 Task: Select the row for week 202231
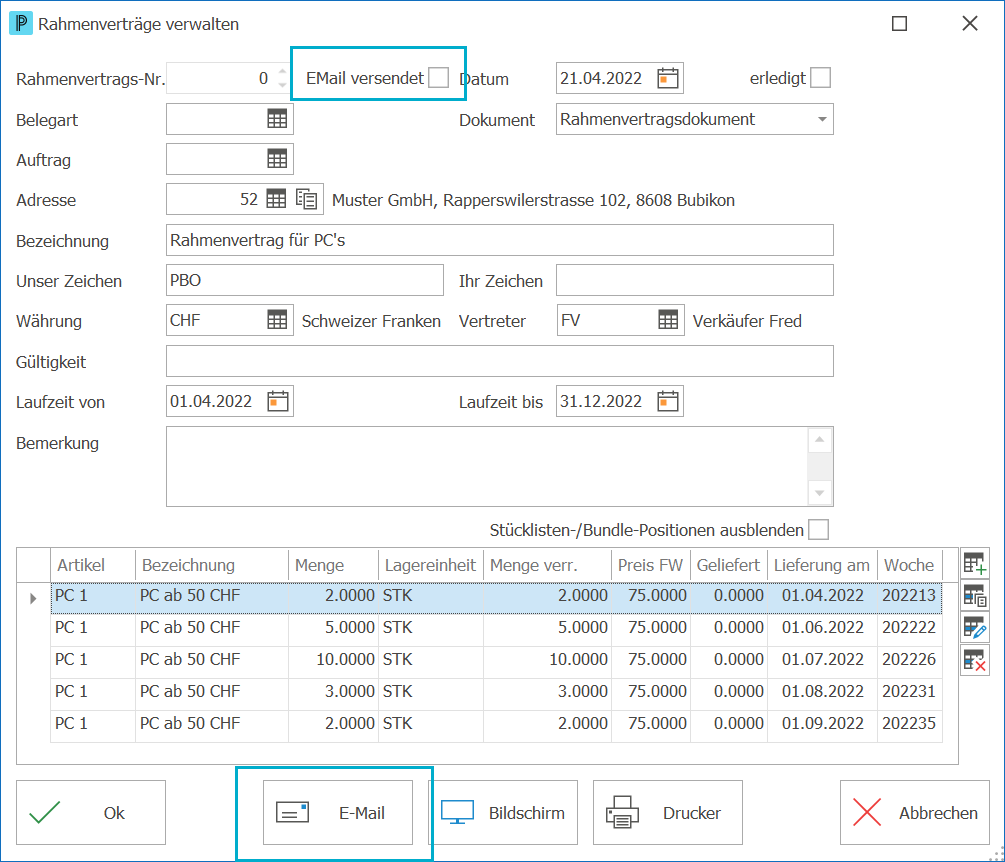[496, 692]
